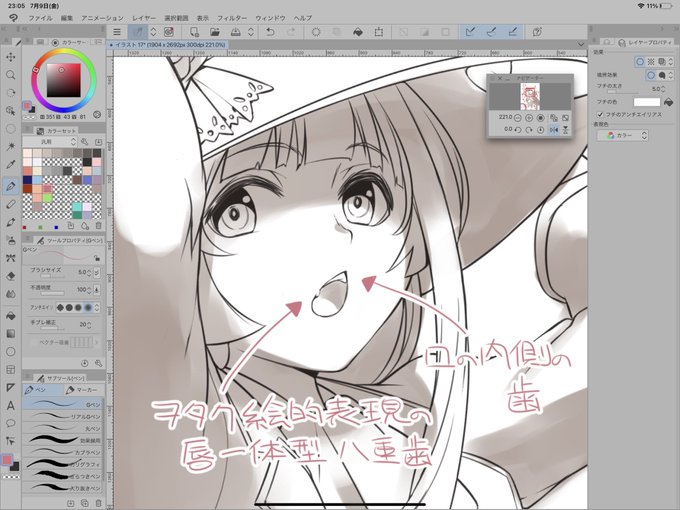Click the brush size stepper arrows
The height and width of the screenshot is (510, 680).
89,273
